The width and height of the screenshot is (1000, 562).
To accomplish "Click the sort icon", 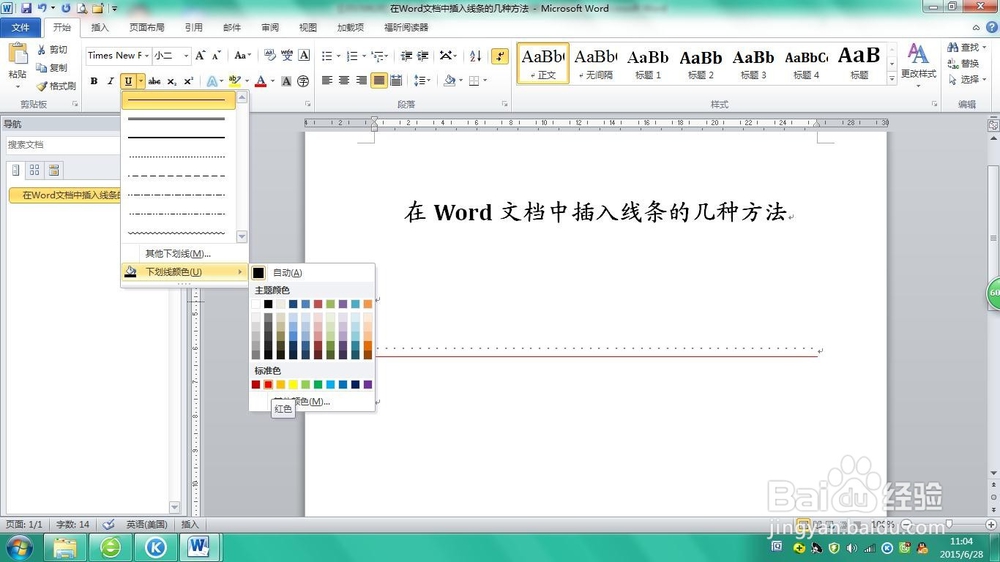I will click(x=475, y=56).
